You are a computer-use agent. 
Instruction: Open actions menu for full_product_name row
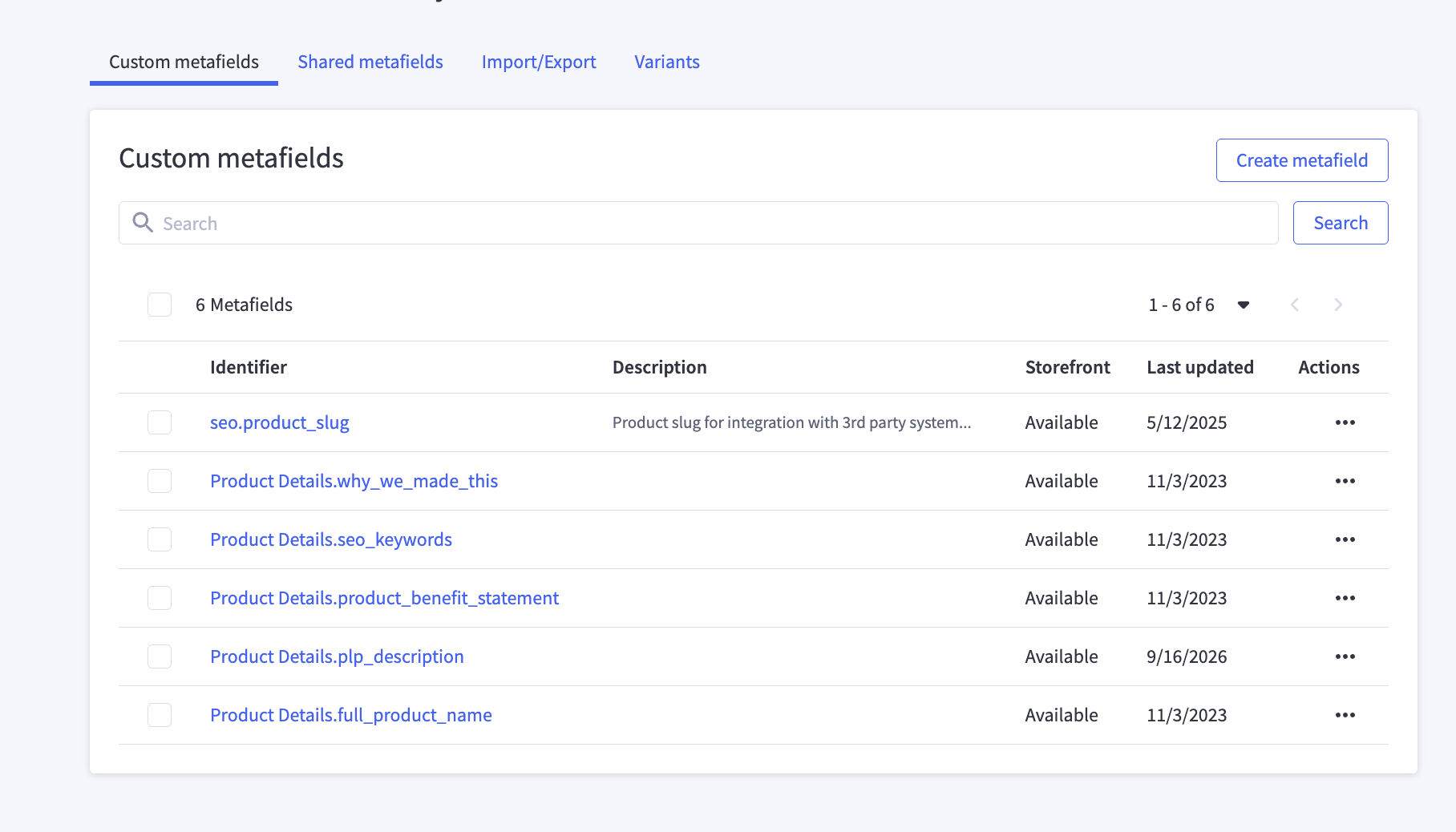coord(1345,715)
